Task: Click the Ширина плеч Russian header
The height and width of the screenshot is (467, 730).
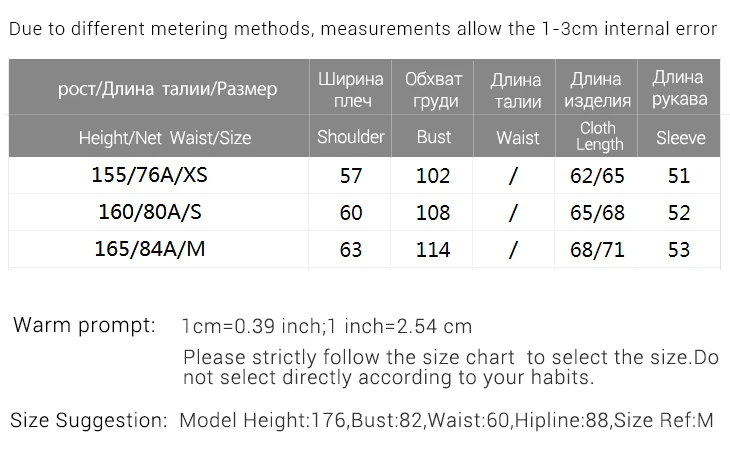Action: (351, 90)
